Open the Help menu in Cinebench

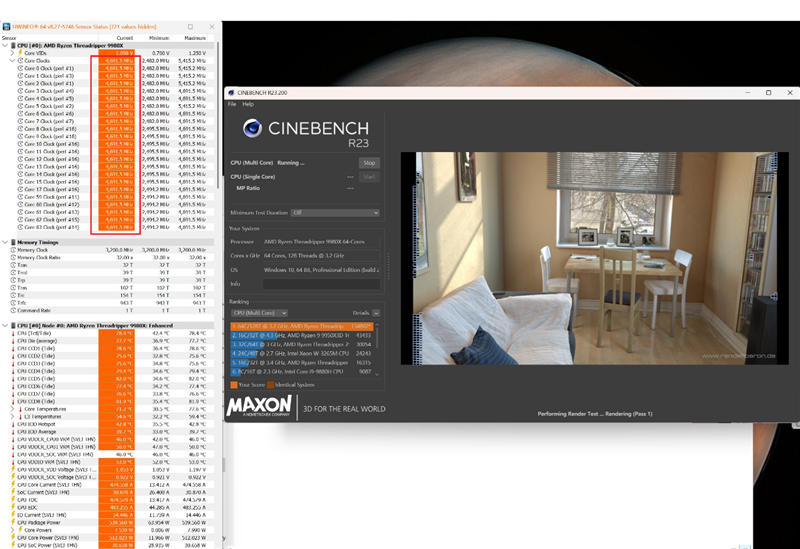tap(248, 104)
